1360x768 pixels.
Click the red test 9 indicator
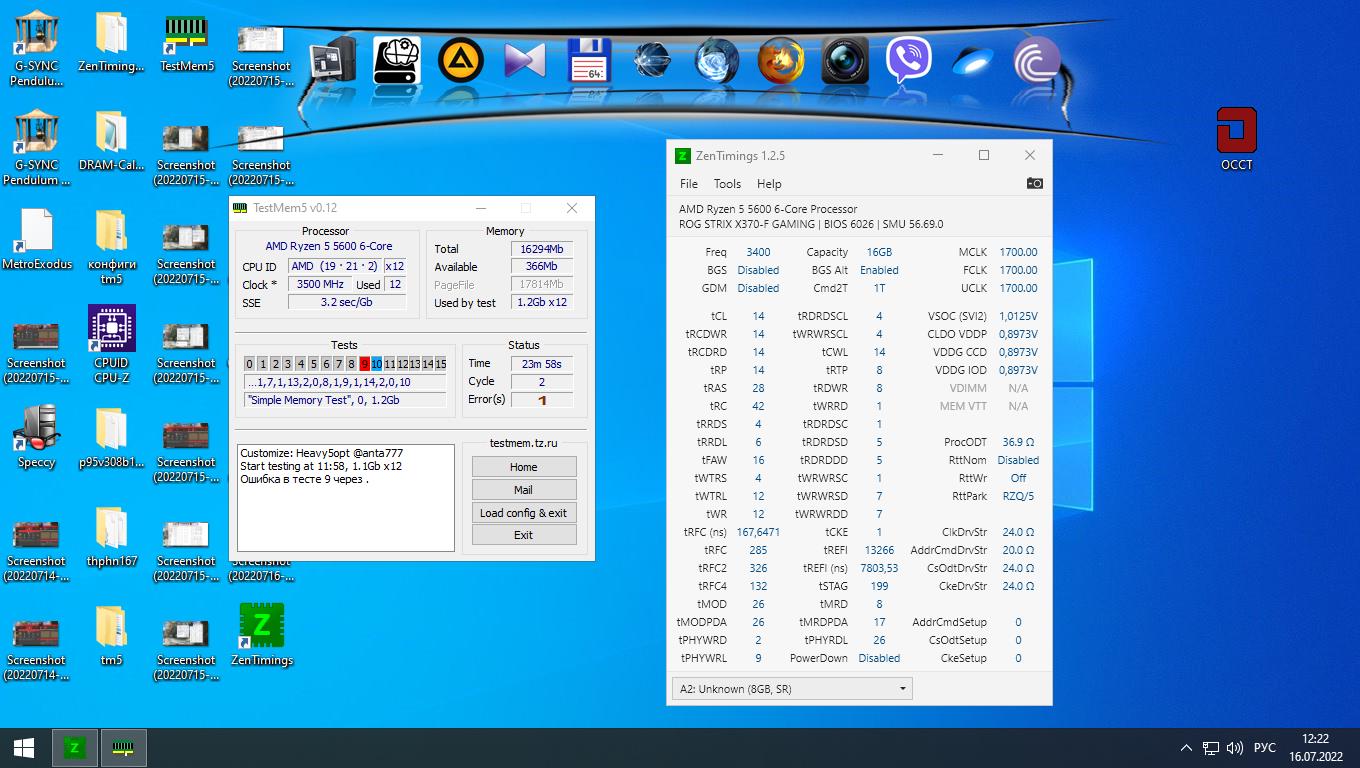pos(364,364)
